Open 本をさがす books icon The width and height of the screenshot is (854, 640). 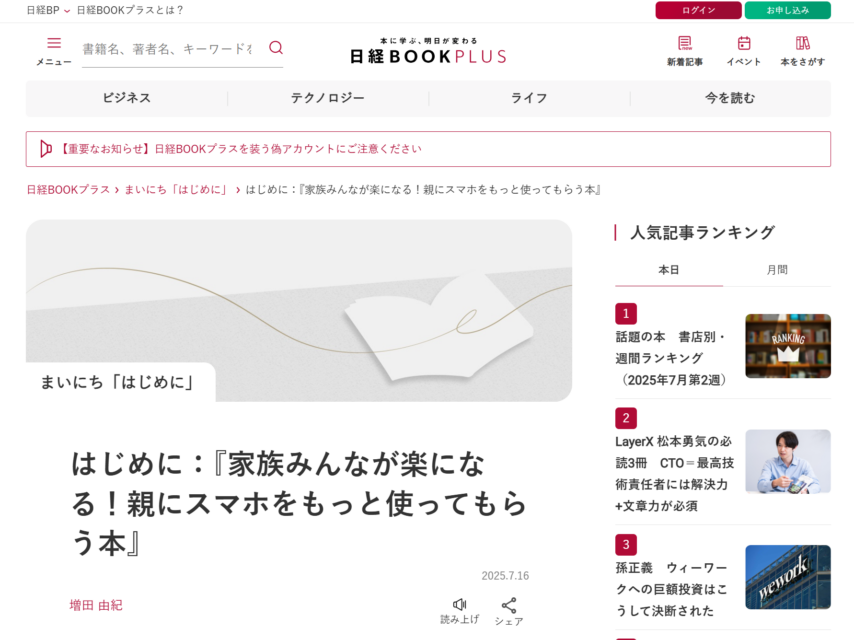pyautogui.click(x=803, y=43)
